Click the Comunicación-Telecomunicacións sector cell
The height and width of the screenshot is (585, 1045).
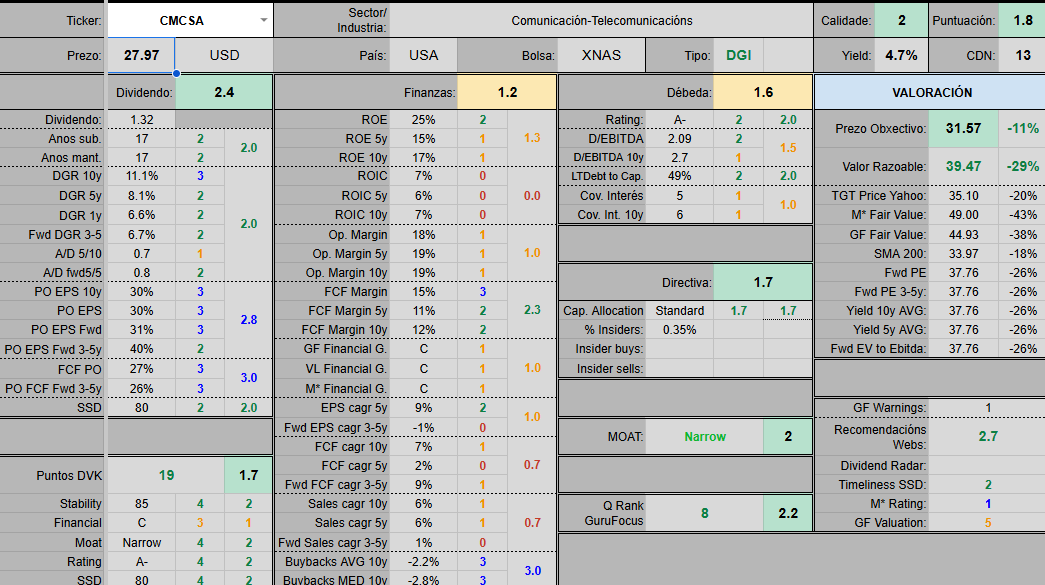(601, 20)
